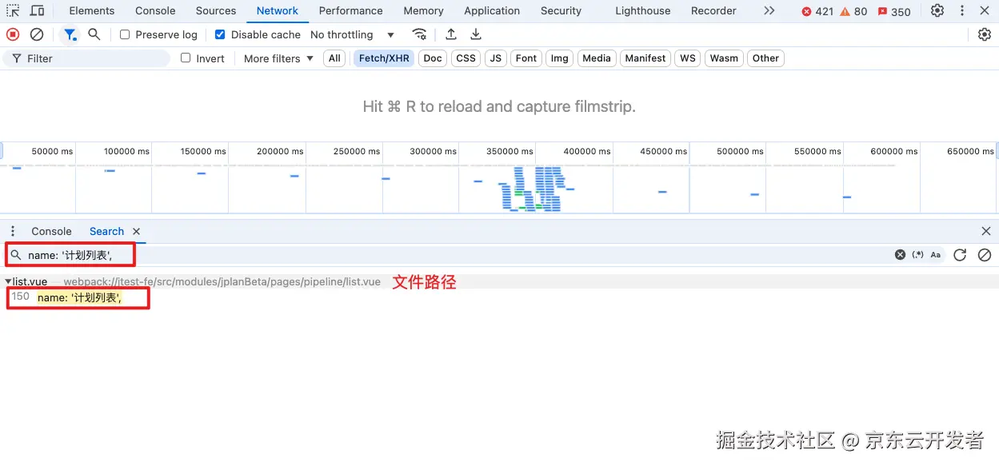Select the All request type filter
The width and height of the screenshot is (999, 466).
point(334,59)
